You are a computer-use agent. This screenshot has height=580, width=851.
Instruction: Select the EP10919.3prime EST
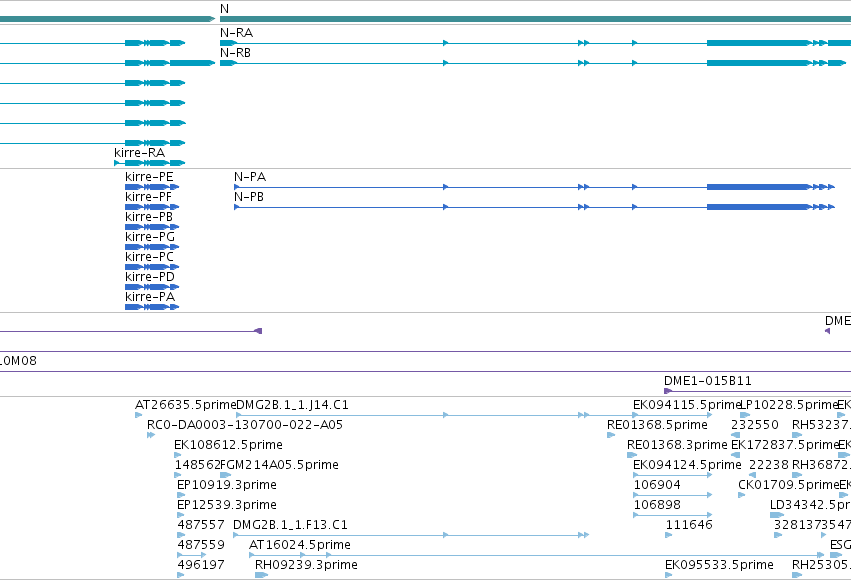click(x=181, y=495)
